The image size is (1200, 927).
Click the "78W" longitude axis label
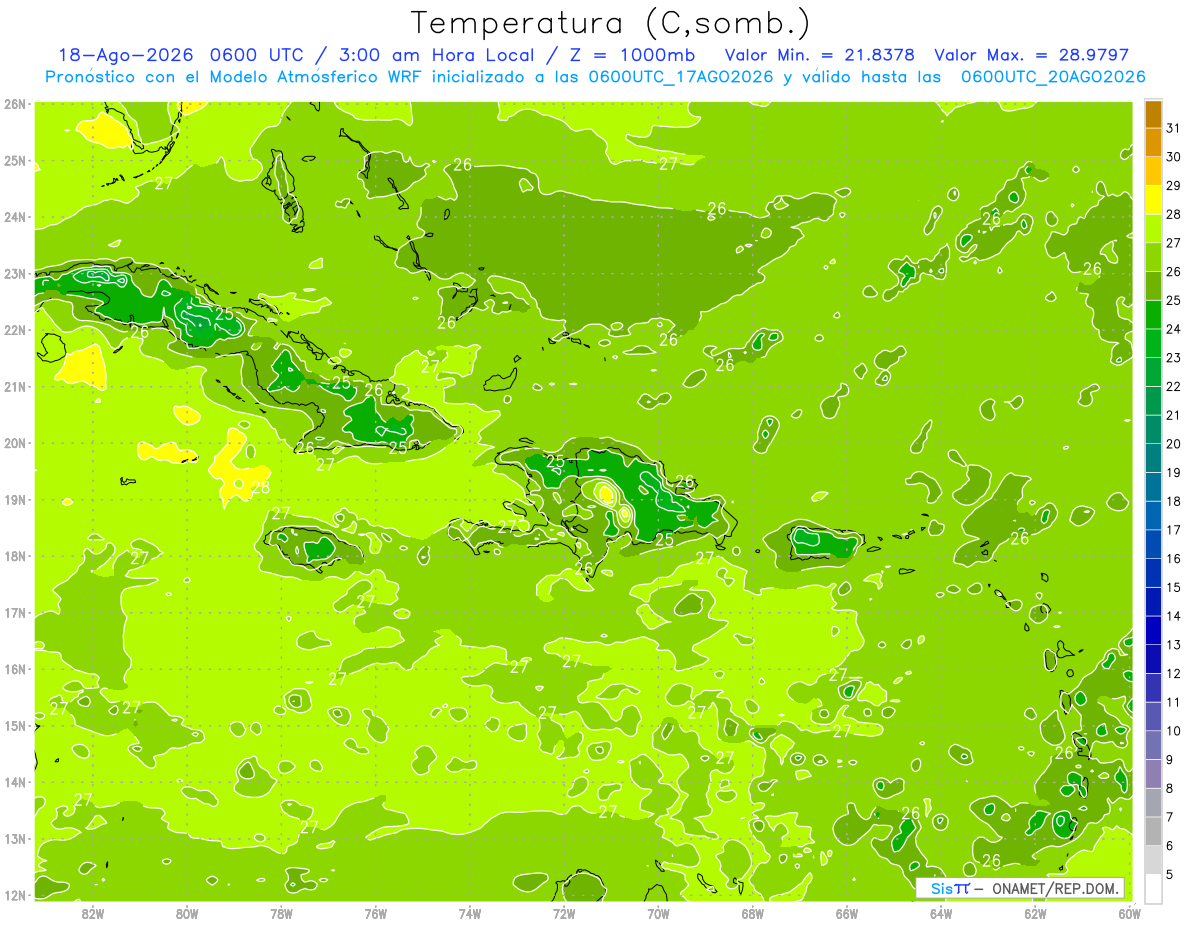[x=281, y=912]
